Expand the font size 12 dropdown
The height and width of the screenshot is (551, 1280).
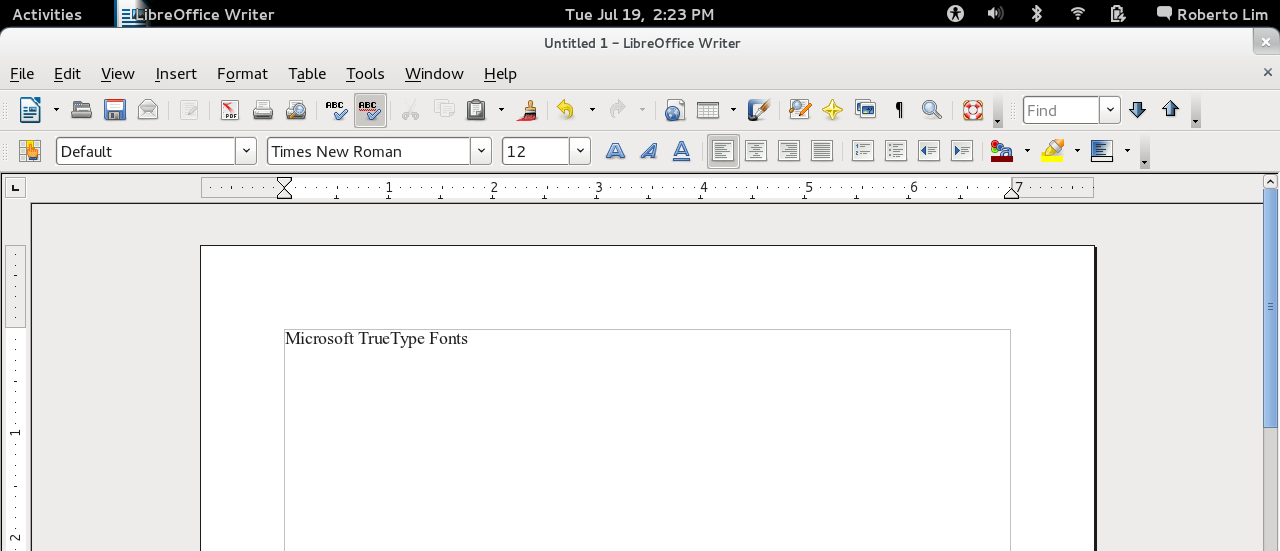click(580, 151)
